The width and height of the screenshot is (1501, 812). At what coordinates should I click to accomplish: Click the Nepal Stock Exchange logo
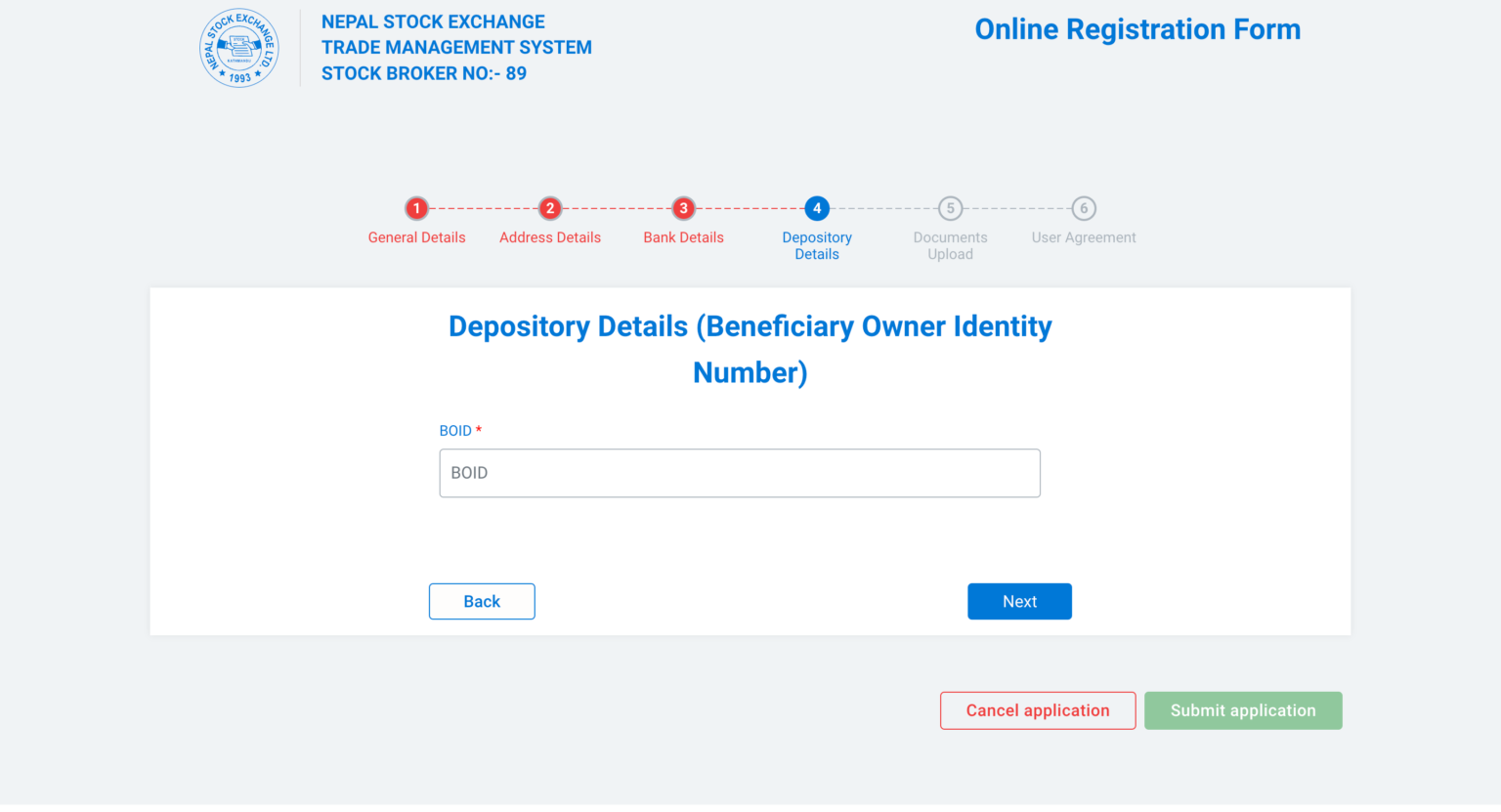click(x=238, y=47)
